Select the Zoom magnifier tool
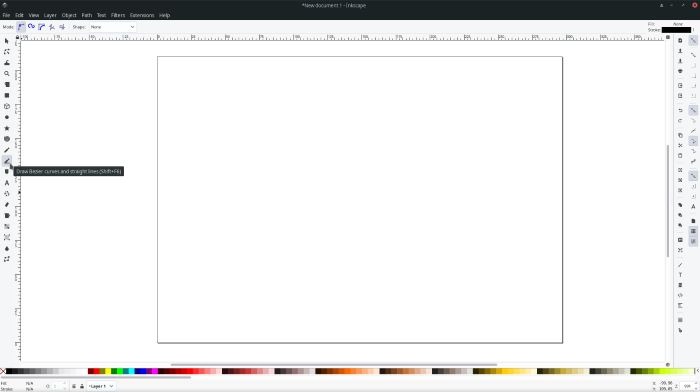Screen dimensions: 700x392 pyautogui.click(x=7, y=74)
